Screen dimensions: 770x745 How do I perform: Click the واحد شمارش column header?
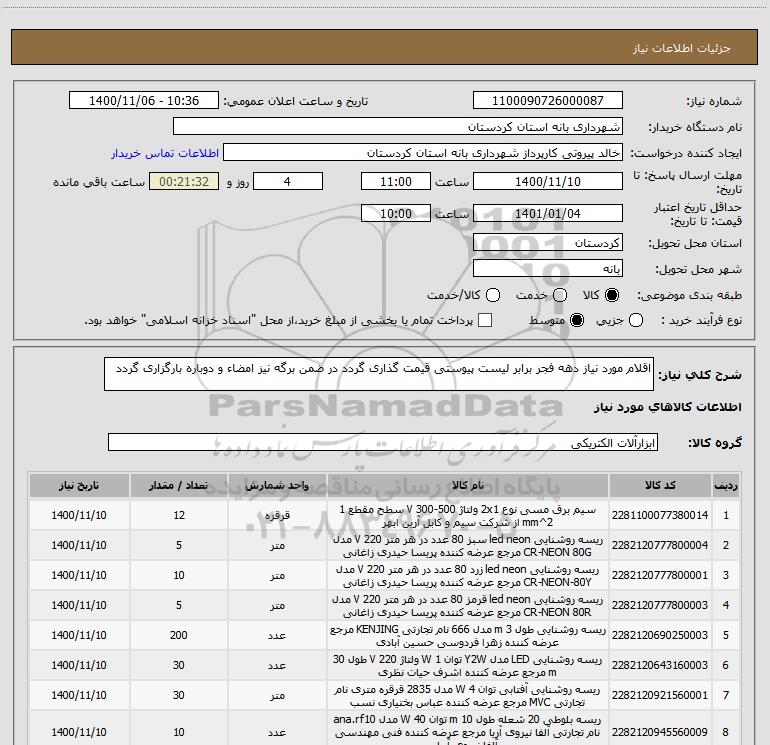(277, 486)
